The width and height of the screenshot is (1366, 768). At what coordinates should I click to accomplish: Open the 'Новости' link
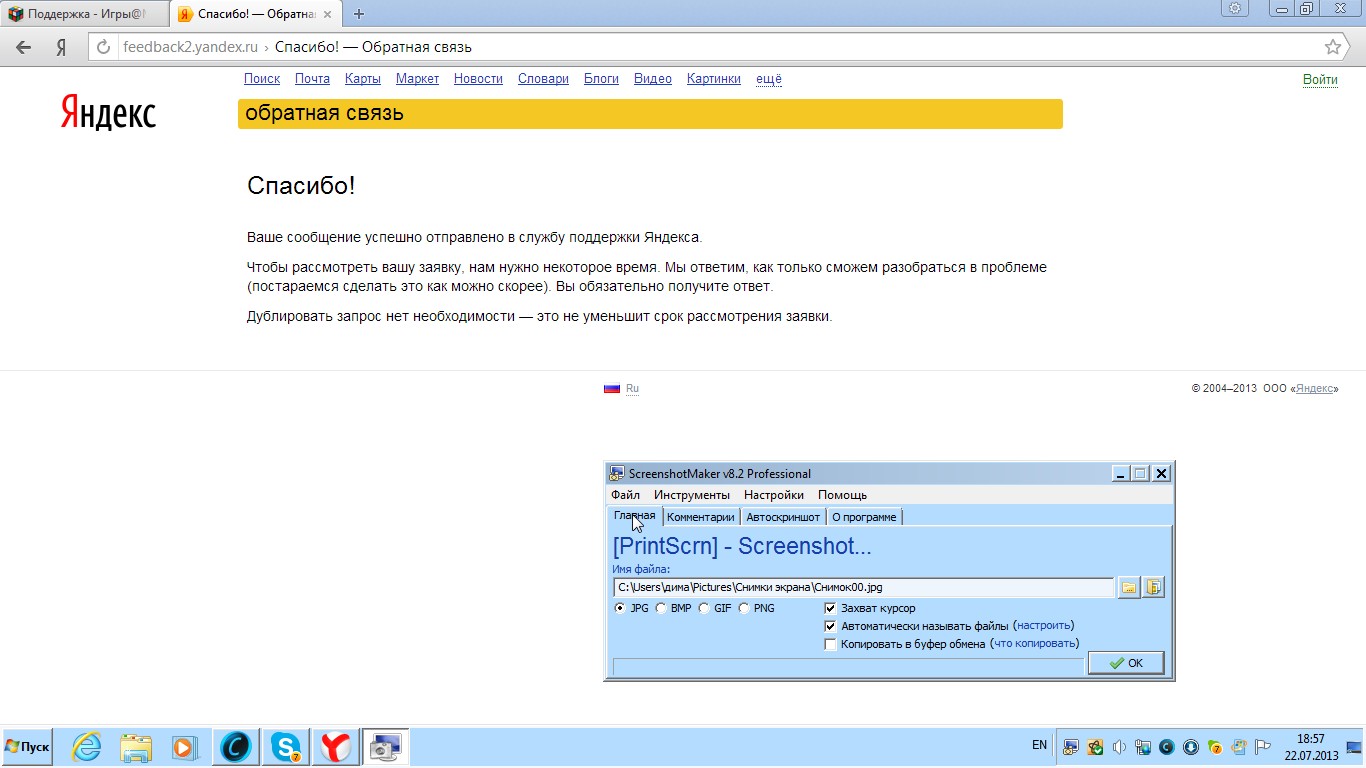point(478,79)
